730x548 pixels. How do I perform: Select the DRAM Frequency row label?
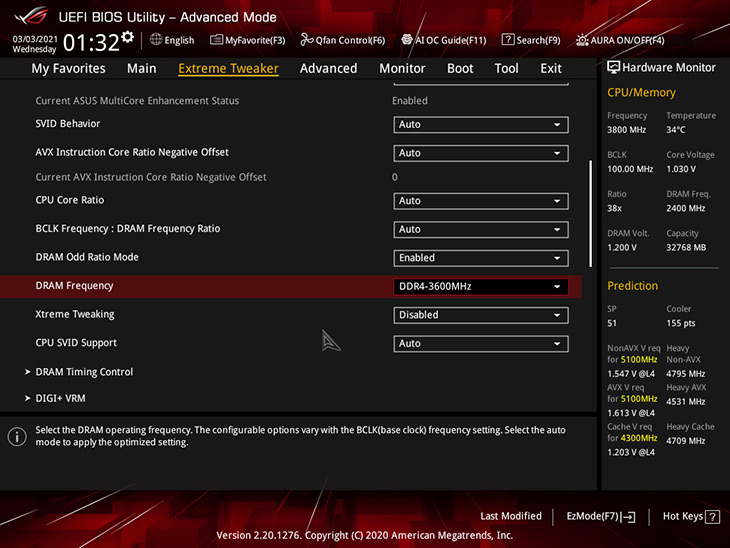point(74,286)
